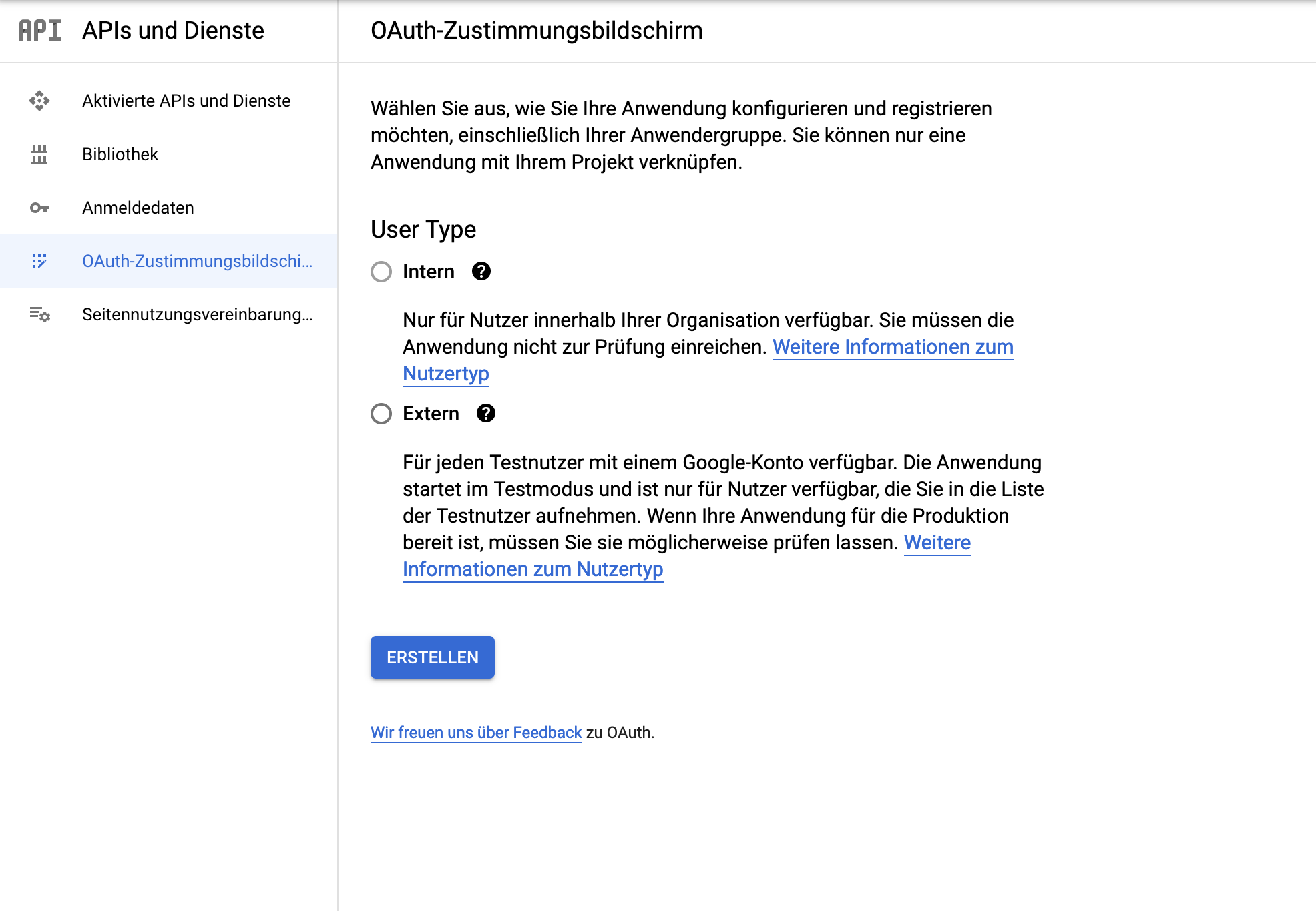1316x911 pixels.
Task: Open the Wir freuen uns über Feedback link
Action: tap(476, 733)
